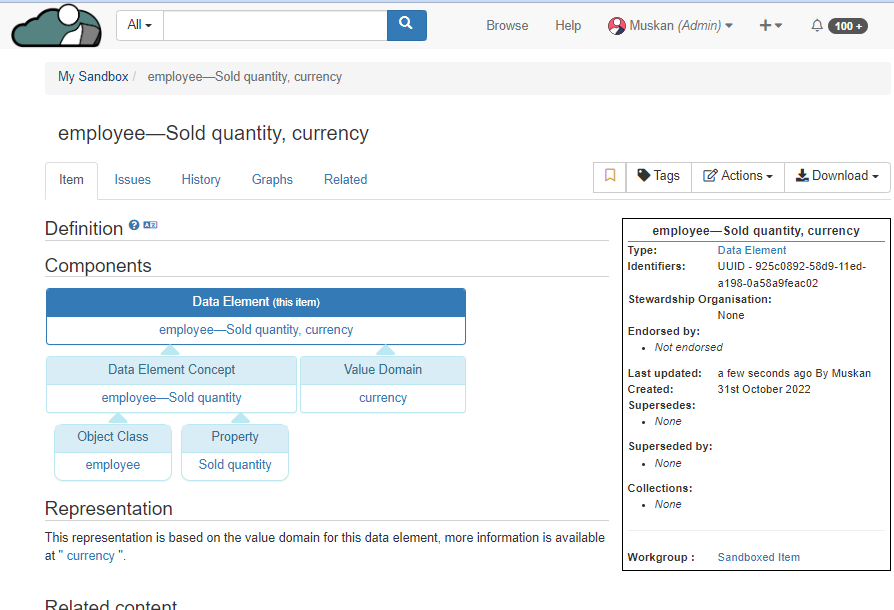Click in the search input field

pyautogui.click(x=275, y=25)
